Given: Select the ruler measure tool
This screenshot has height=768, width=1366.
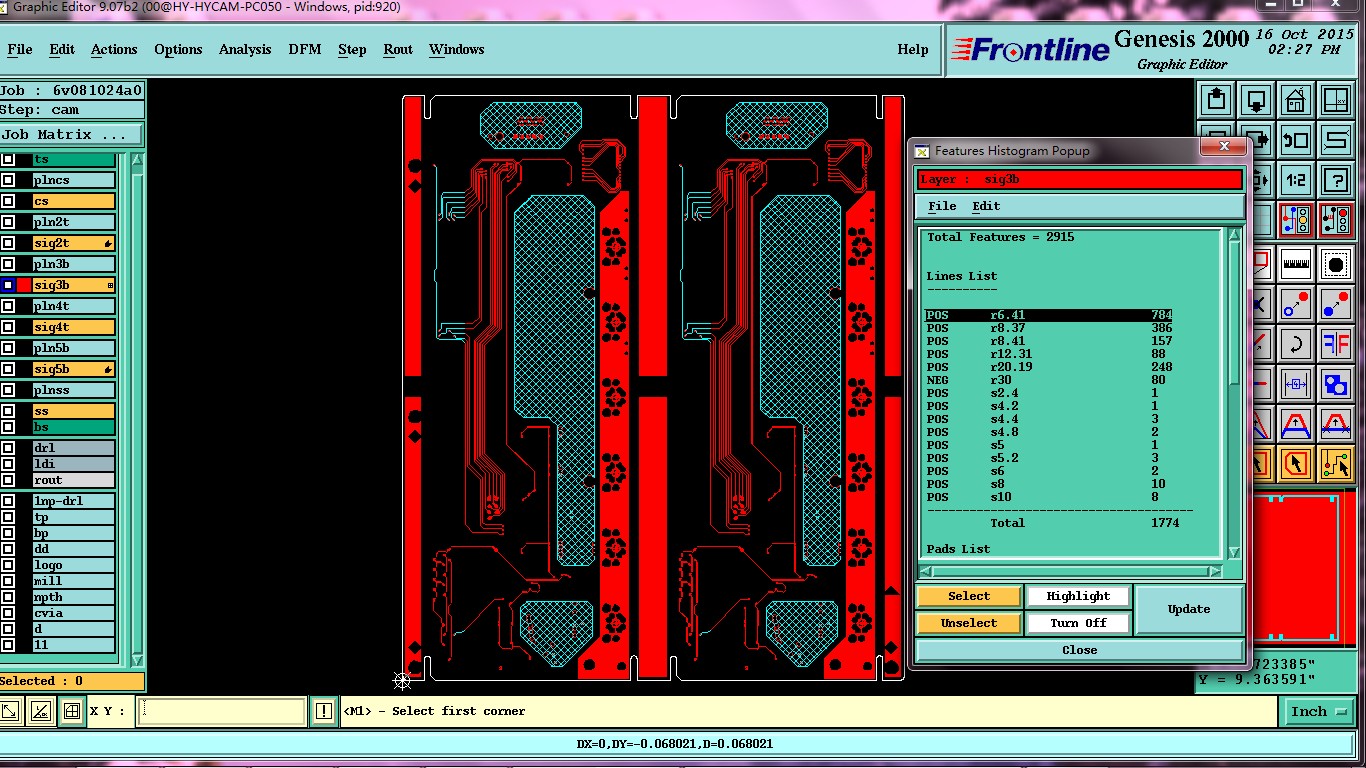Looking at the screenshot, I should [1296, 264].
